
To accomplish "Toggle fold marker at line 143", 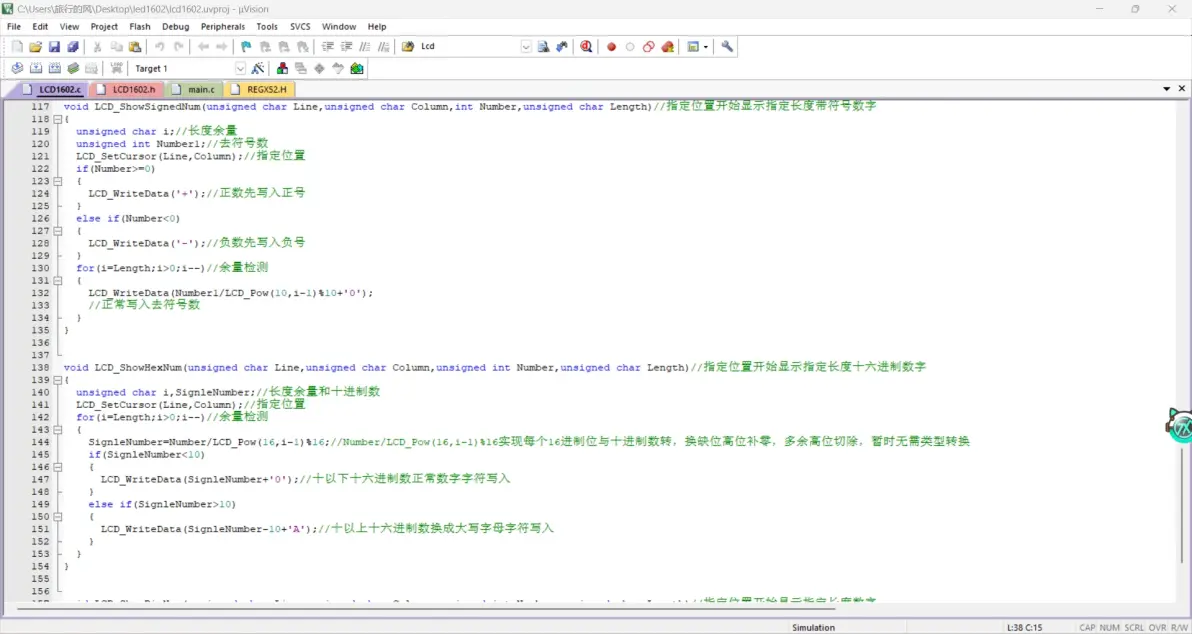I will click(57, 430).
